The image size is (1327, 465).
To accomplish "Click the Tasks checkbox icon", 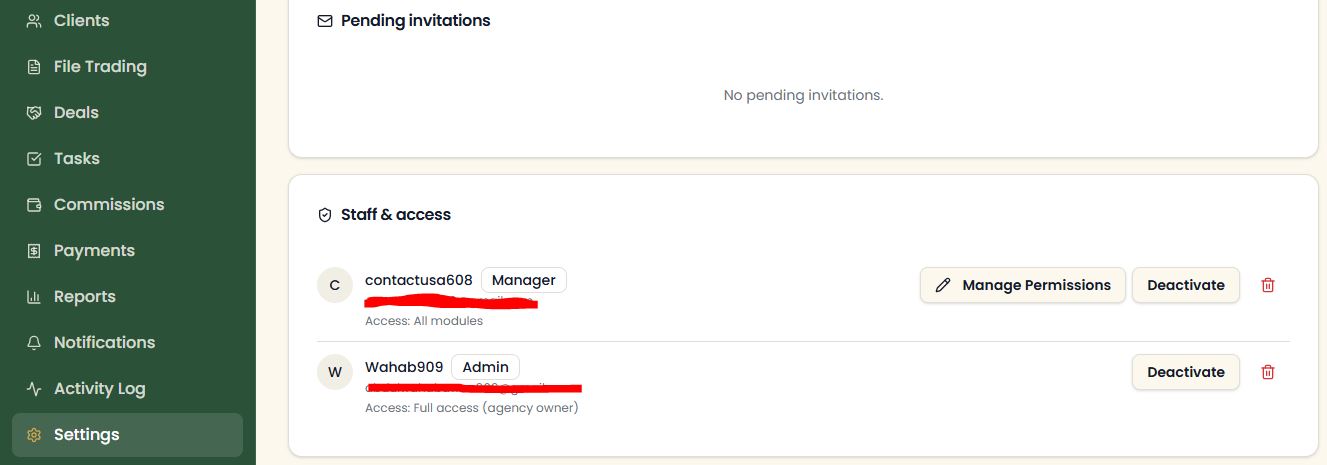I will pyautogui.click(x=34, y=158).
